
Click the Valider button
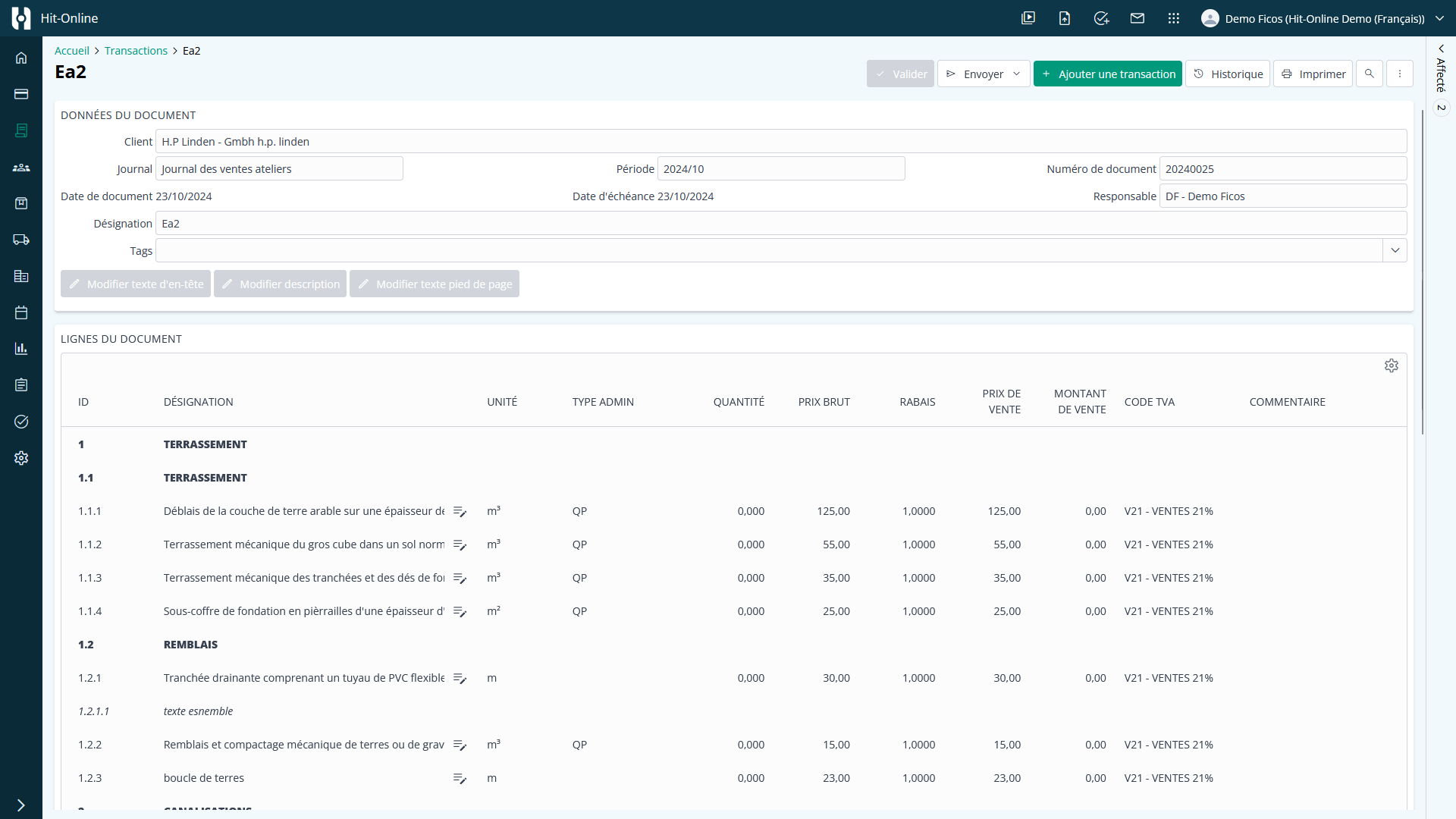pyautogui.click(x=900, y=74)
